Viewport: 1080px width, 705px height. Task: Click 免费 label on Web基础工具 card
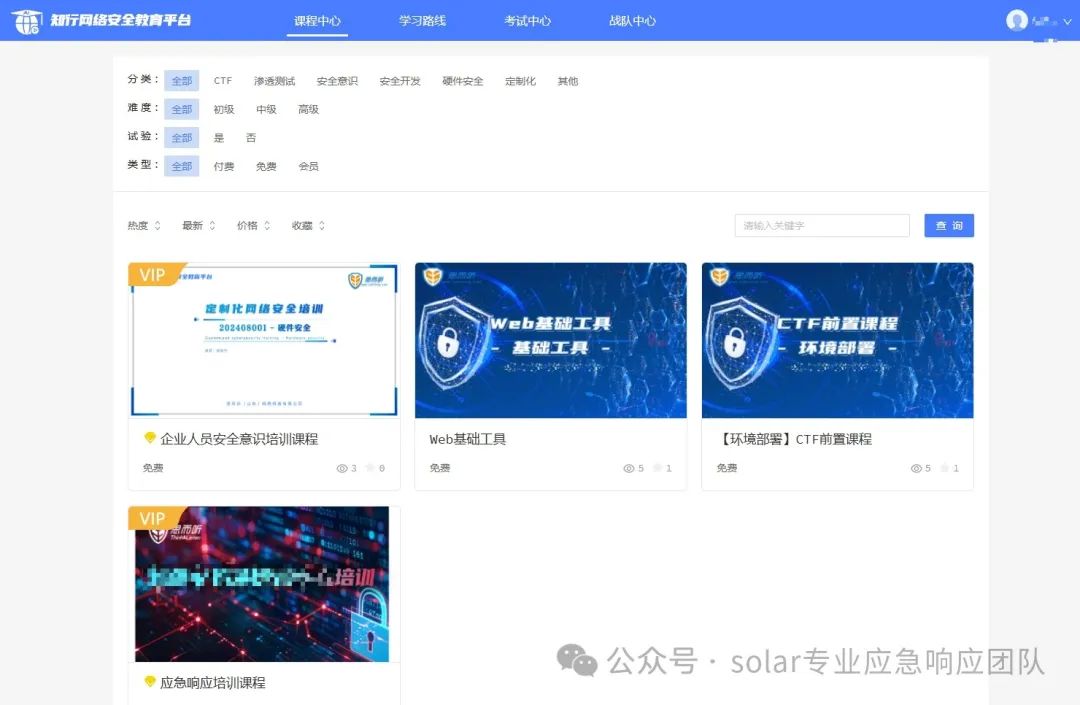(x=439, y=467)
